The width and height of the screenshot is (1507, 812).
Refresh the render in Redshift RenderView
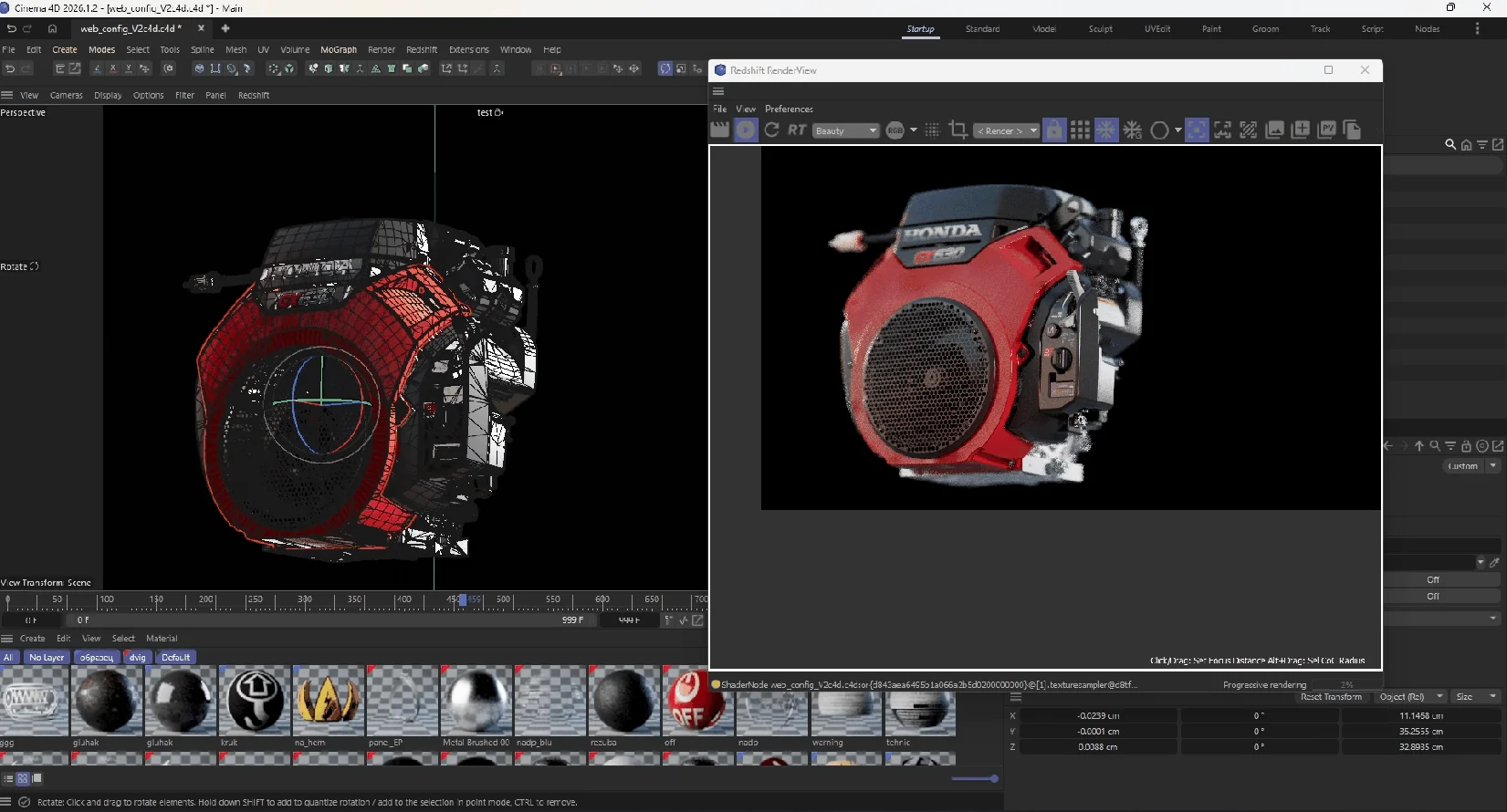[771, 130]
